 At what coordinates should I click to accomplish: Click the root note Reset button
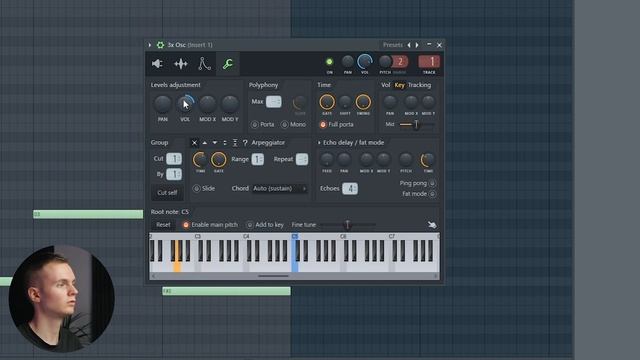[x=163, y=224]
